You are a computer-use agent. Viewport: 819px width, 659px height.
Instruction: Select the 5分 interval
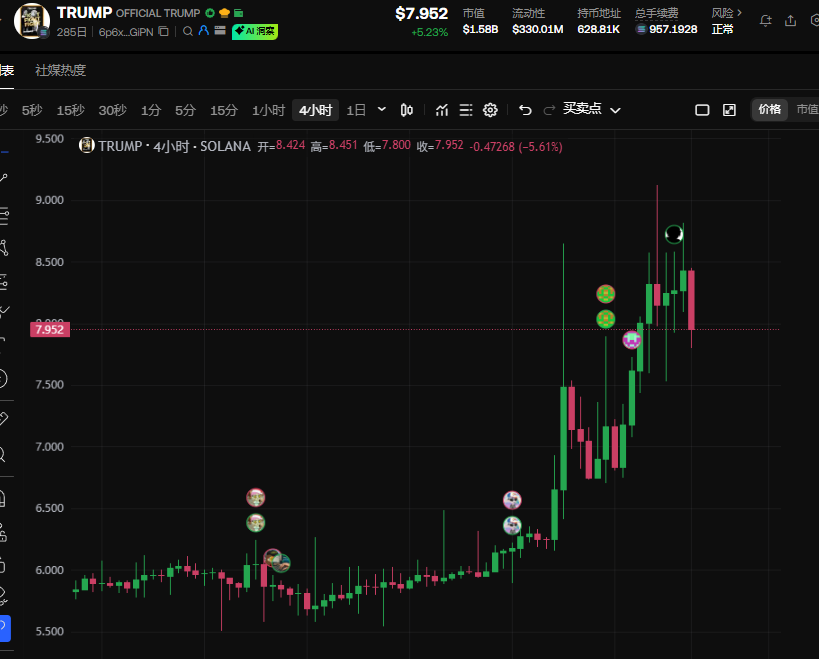185,110
